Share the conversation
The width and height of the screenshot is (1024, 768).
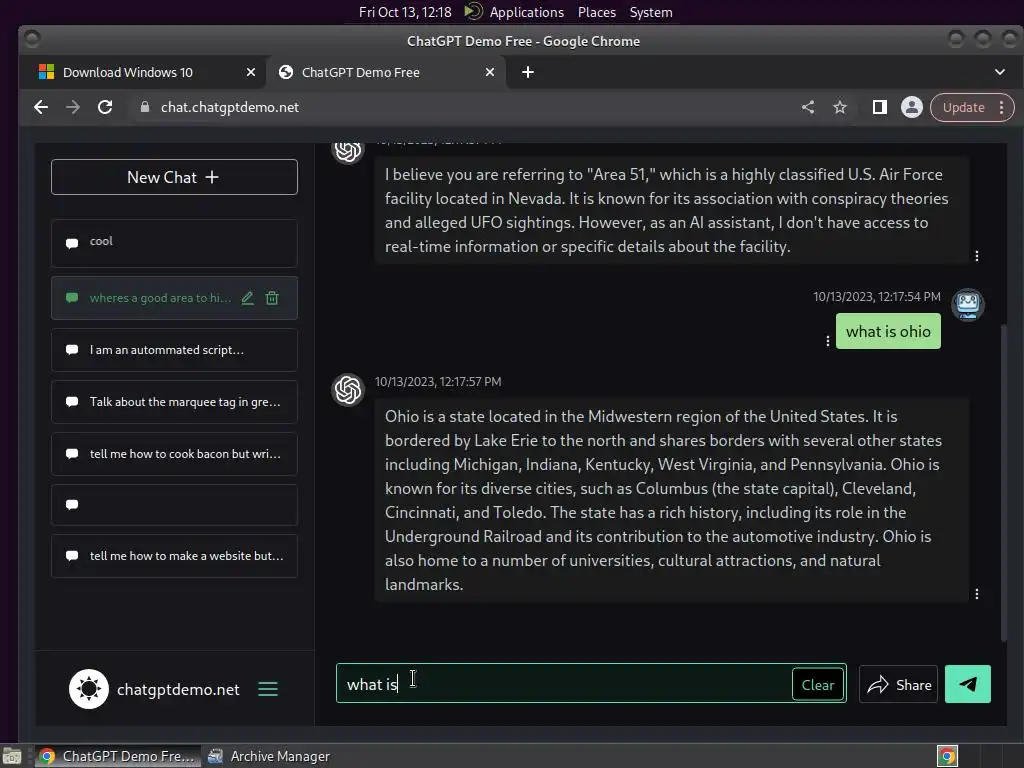click(x=899, y=684)
